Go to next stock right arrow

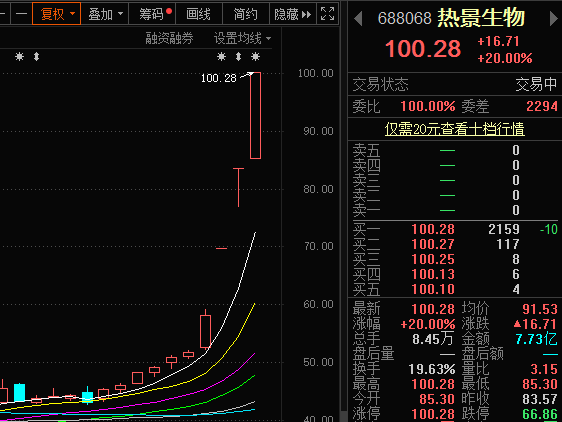point(553,18)
